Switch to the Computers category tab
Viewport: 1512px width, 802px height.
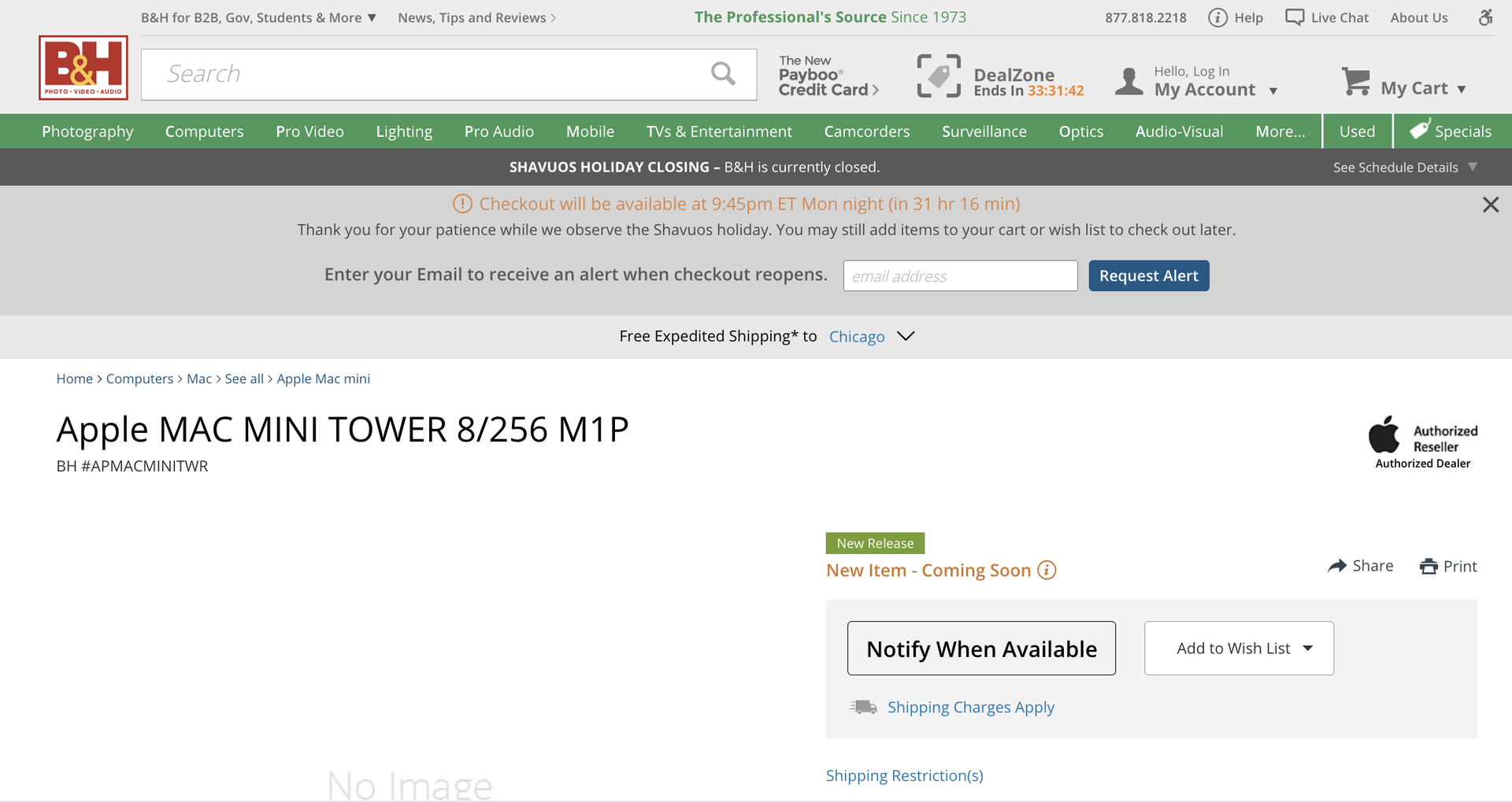pos(204,131)
